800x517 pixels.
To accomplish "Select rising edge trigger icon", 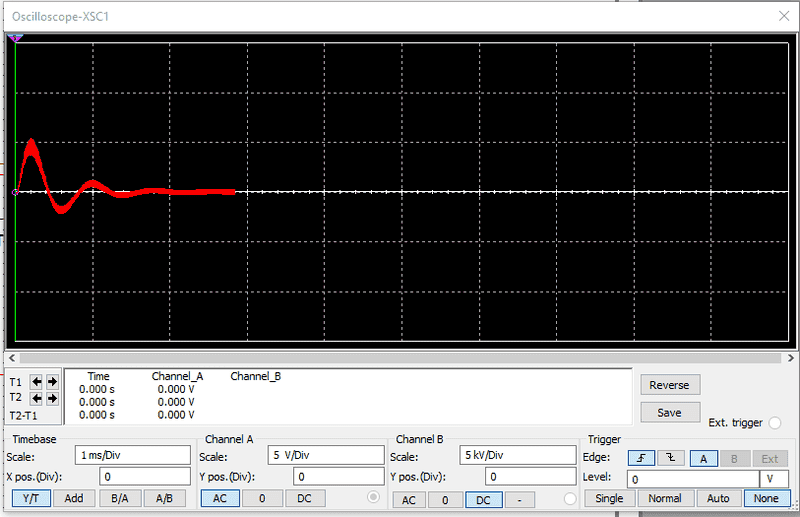I will pos(642,457).
